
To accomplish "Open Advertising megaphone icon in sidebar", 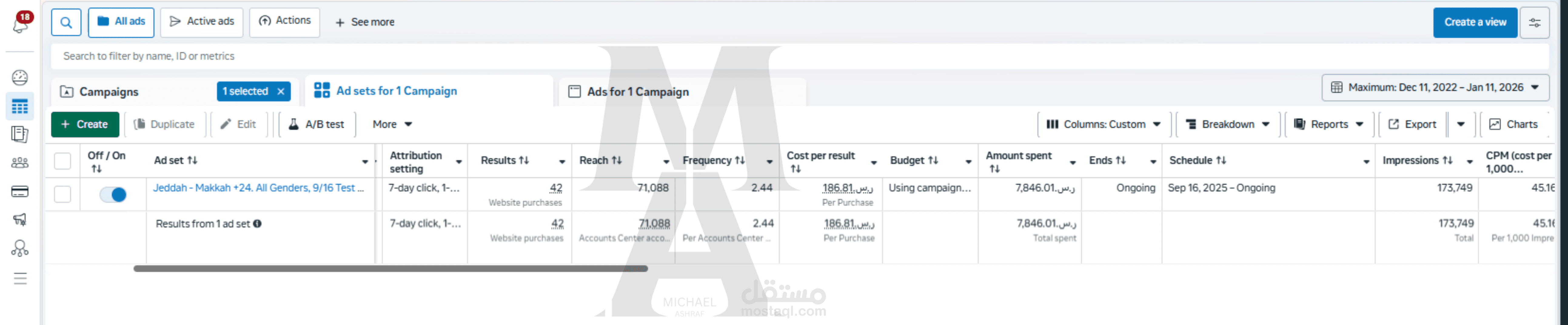I will (20, 220).
